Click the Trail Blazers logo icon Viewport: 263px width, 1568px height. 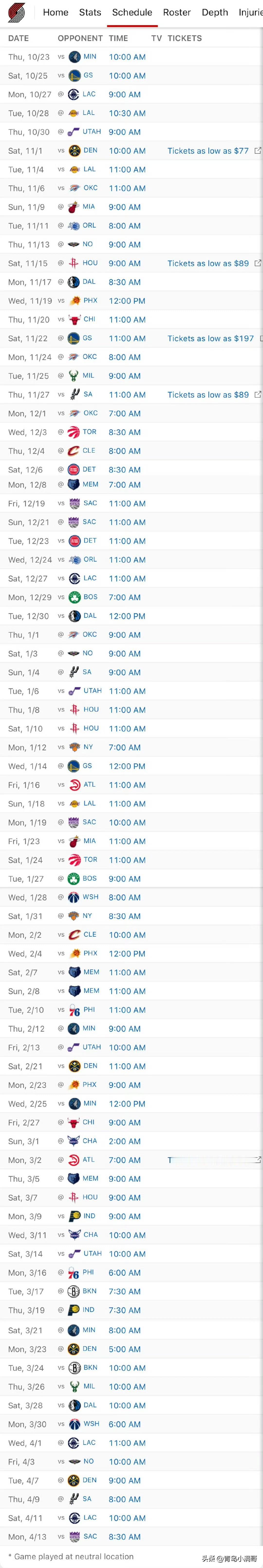(x=16, y=13)
